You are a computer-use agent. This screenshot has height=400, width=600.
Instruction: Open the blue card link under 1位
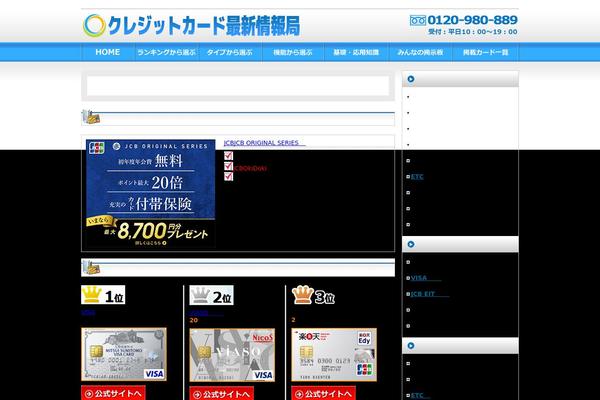pyautogui.click(x=88, y=313)
